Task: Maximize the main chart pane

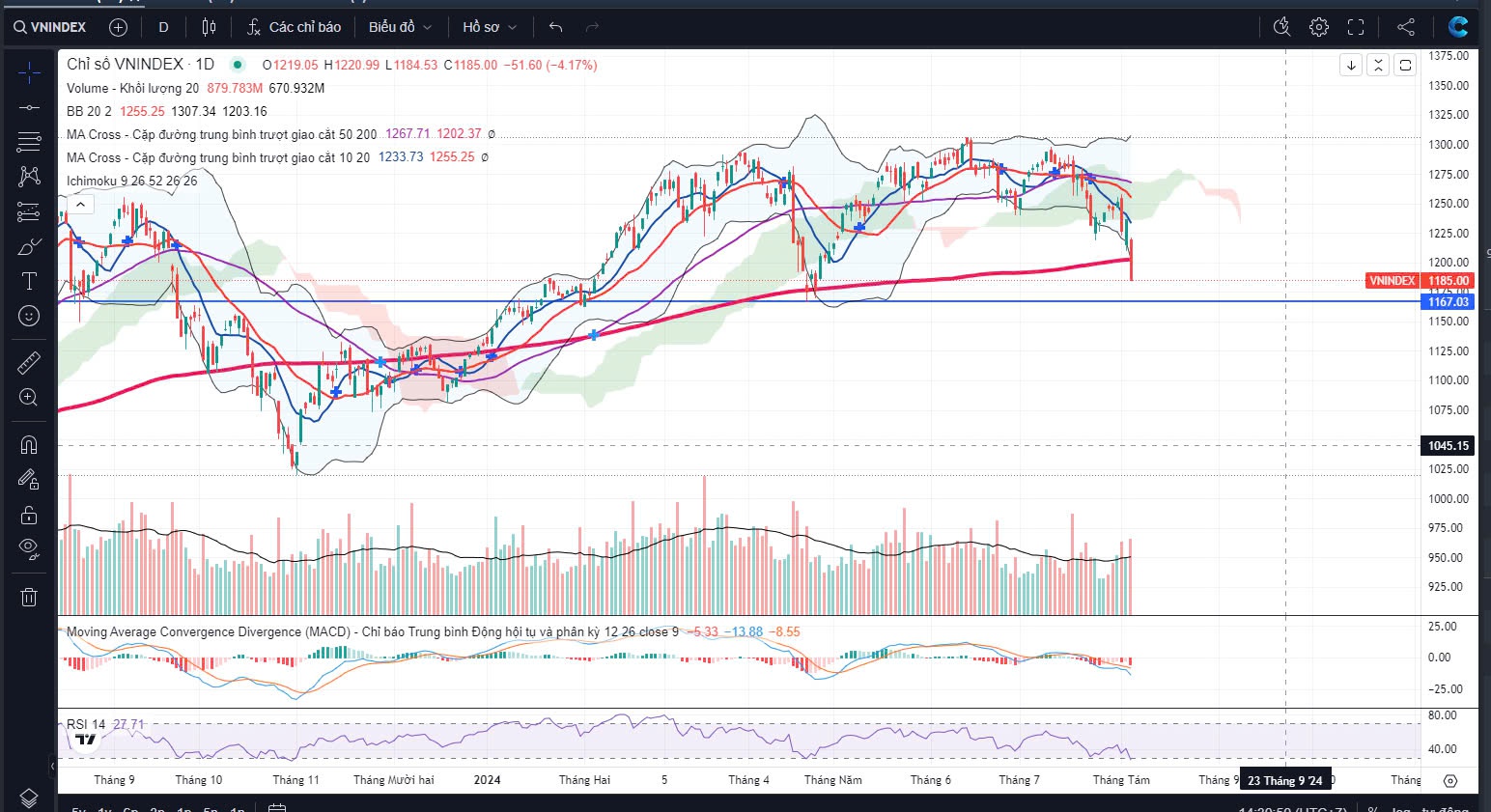Action: [1405, 65]
